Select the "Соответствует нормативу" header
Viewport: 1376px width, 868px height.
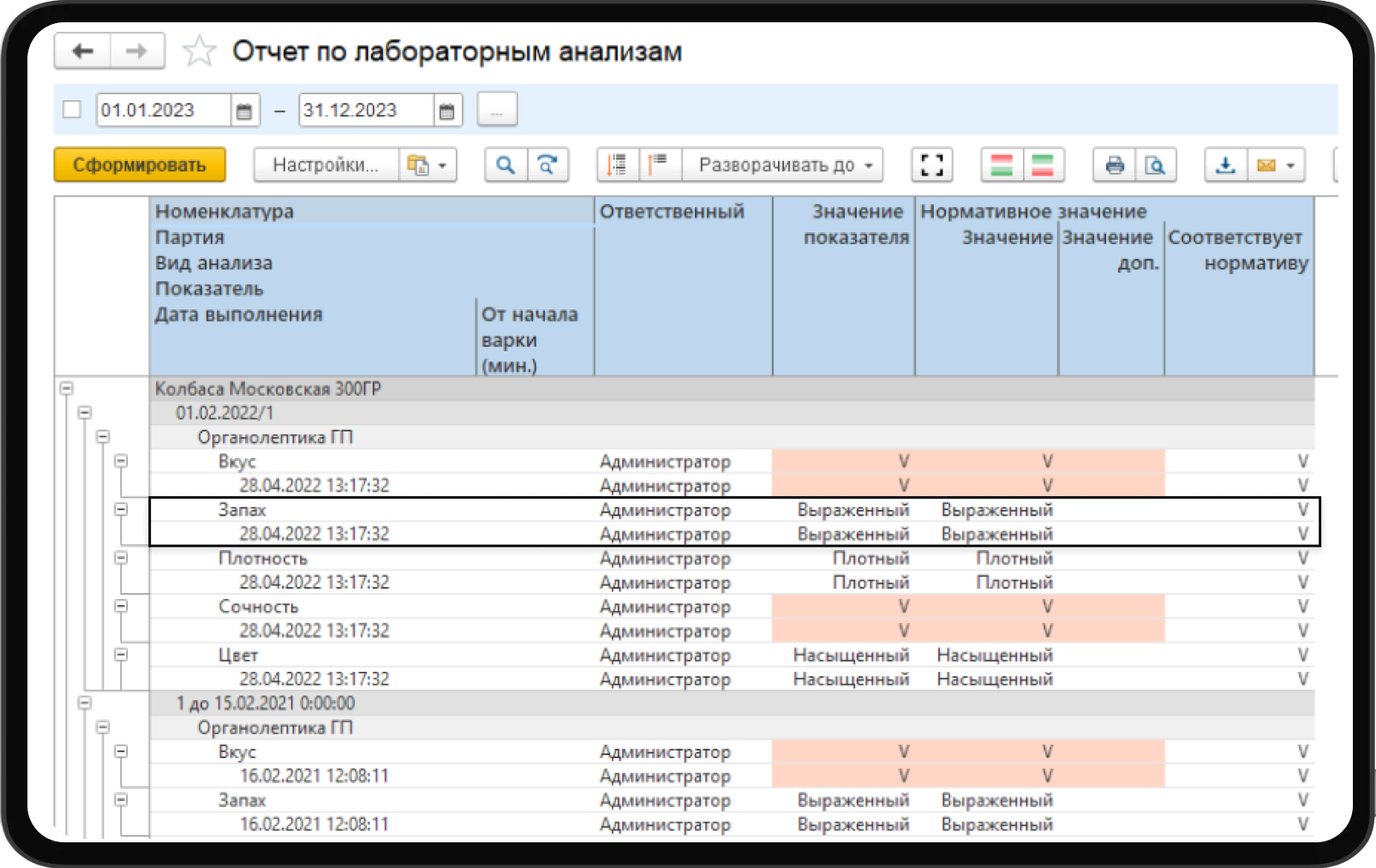point(1238,249)
